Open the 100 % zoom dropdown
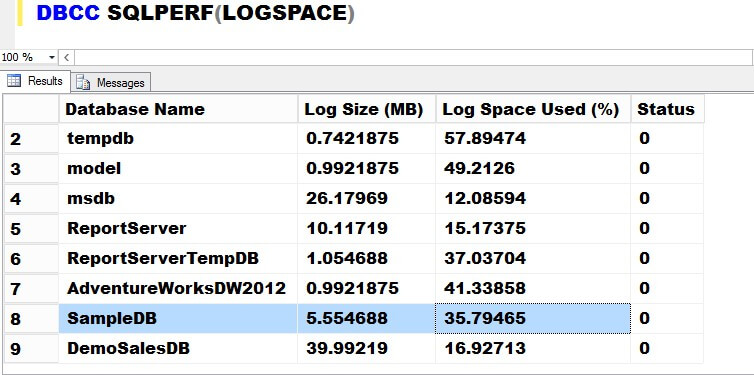754x375 pixels. (52, 58)
